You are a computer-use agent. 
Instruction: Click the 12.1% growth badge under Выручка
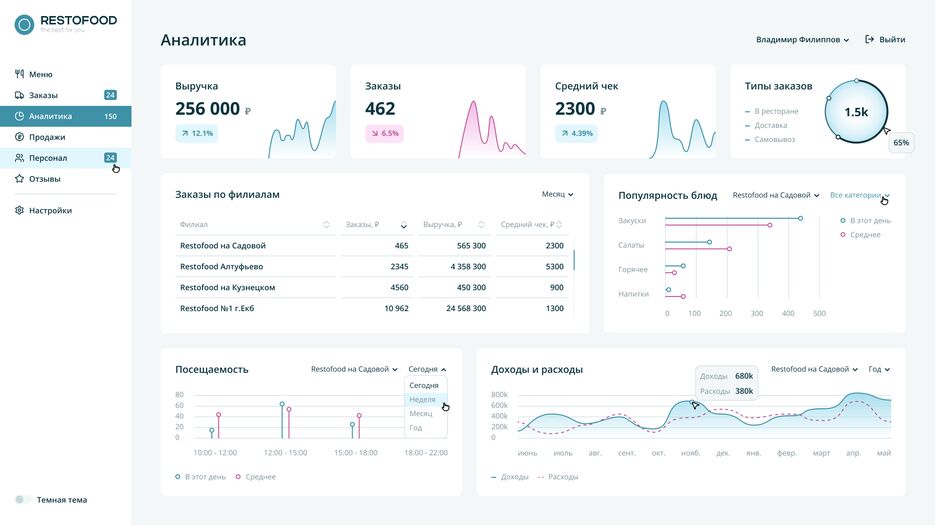(x=197, y=133)
